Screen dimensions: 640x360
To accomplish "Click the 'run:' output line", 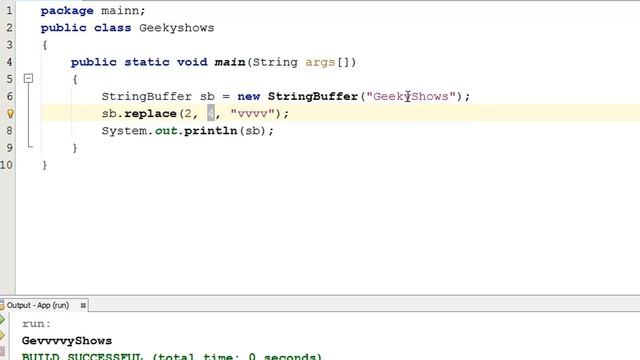I will click(36, 324).
